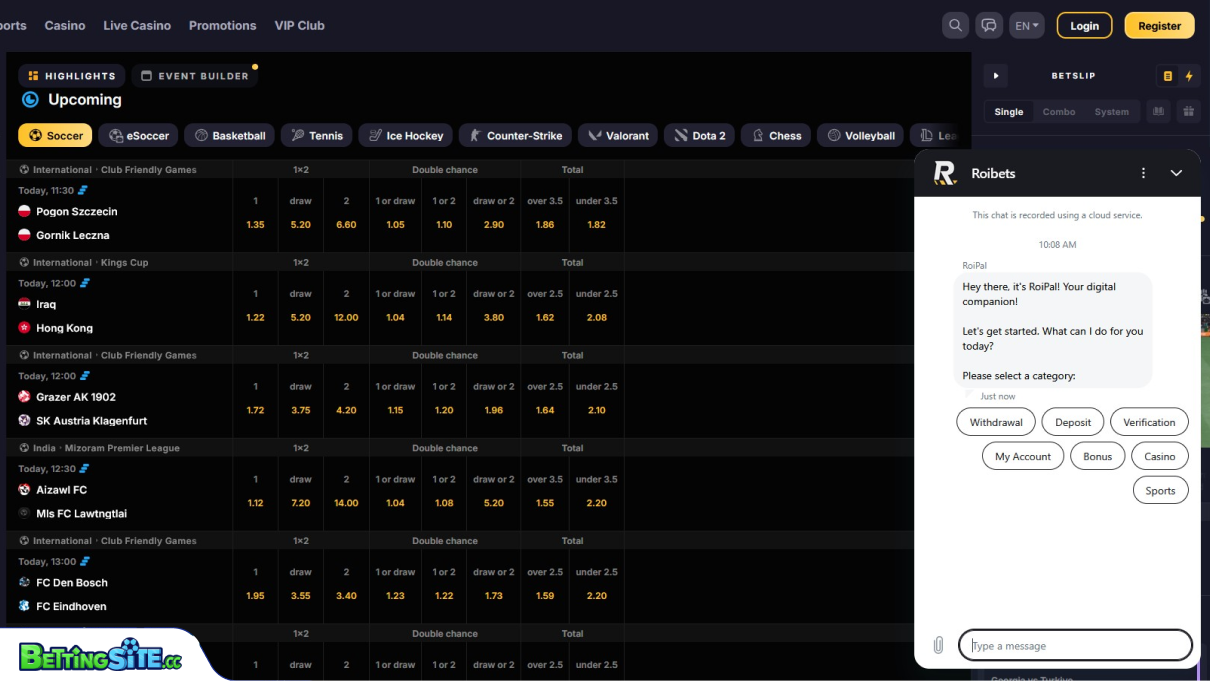This screenshot has height=681, width=1210.
Task: Open the Event Builder tab
Action: tap(195, 76)
